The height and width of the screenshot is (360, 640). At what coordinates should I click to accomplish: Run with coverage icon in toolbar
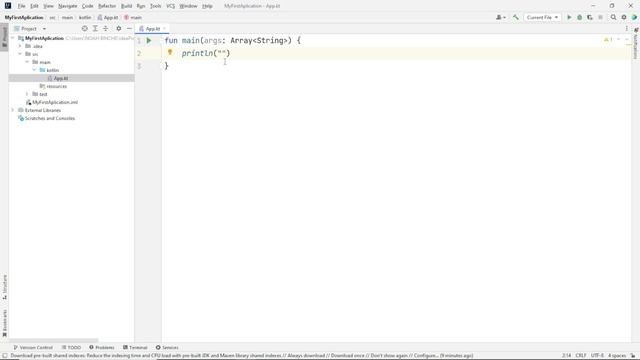point(590,18)
